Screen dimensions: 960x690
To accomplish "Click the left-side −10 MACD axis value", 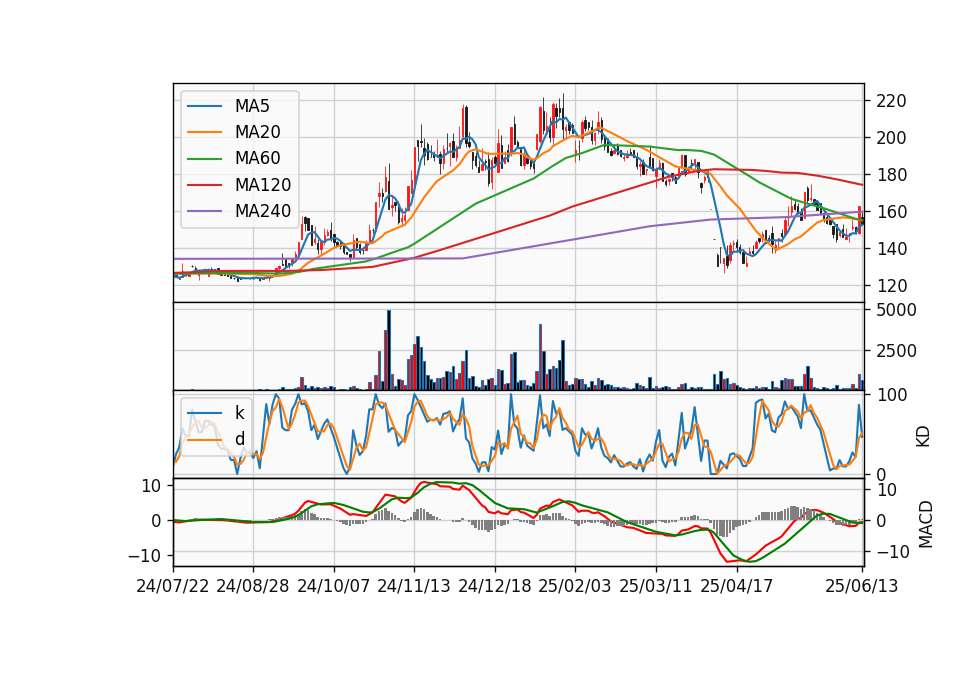I will point(144,556).
